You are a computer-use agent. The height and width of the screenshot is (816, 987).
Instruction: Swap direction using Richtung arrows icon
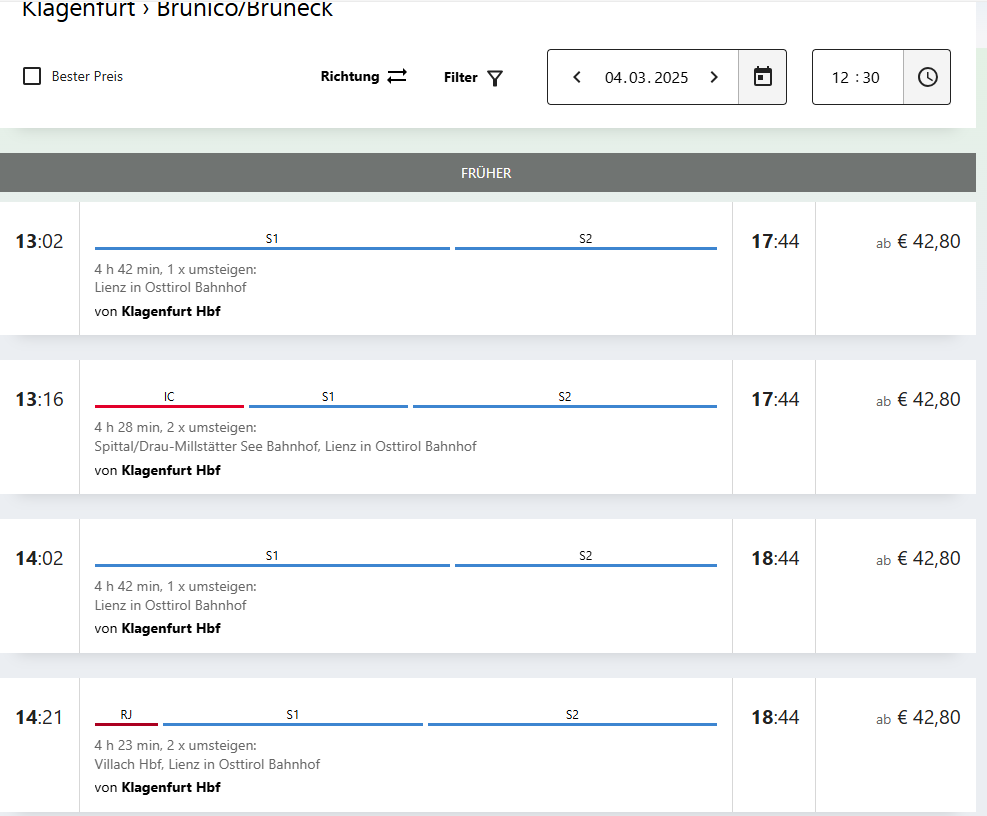coord(397,76)
